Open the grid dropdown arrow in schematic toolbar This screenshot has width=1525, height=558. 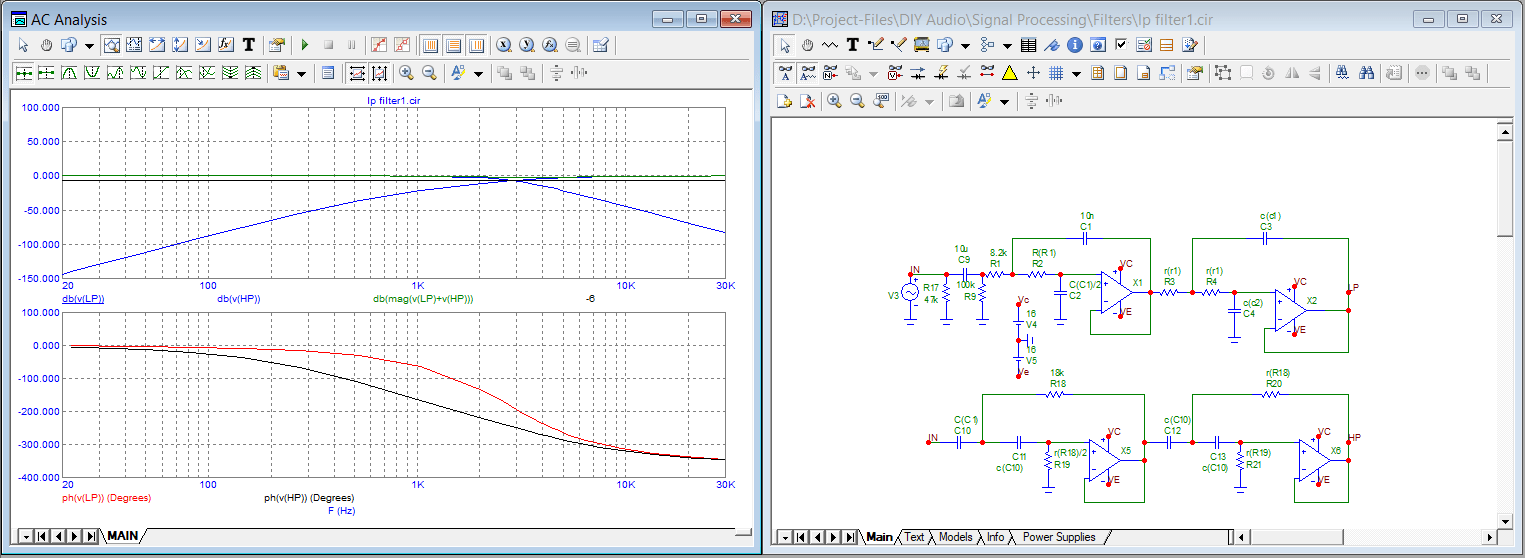1076,73
